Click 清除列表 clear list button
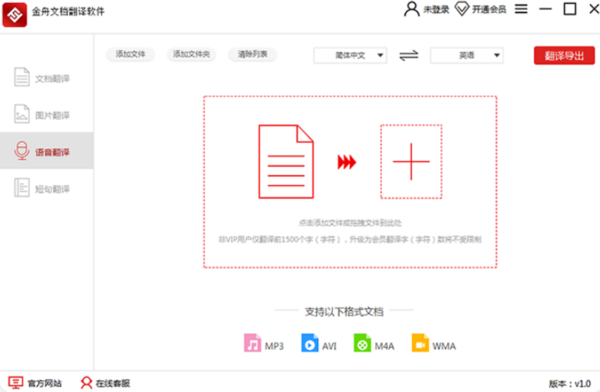The width and height of the screenshot is (600, 392). [x=253, y=54]
